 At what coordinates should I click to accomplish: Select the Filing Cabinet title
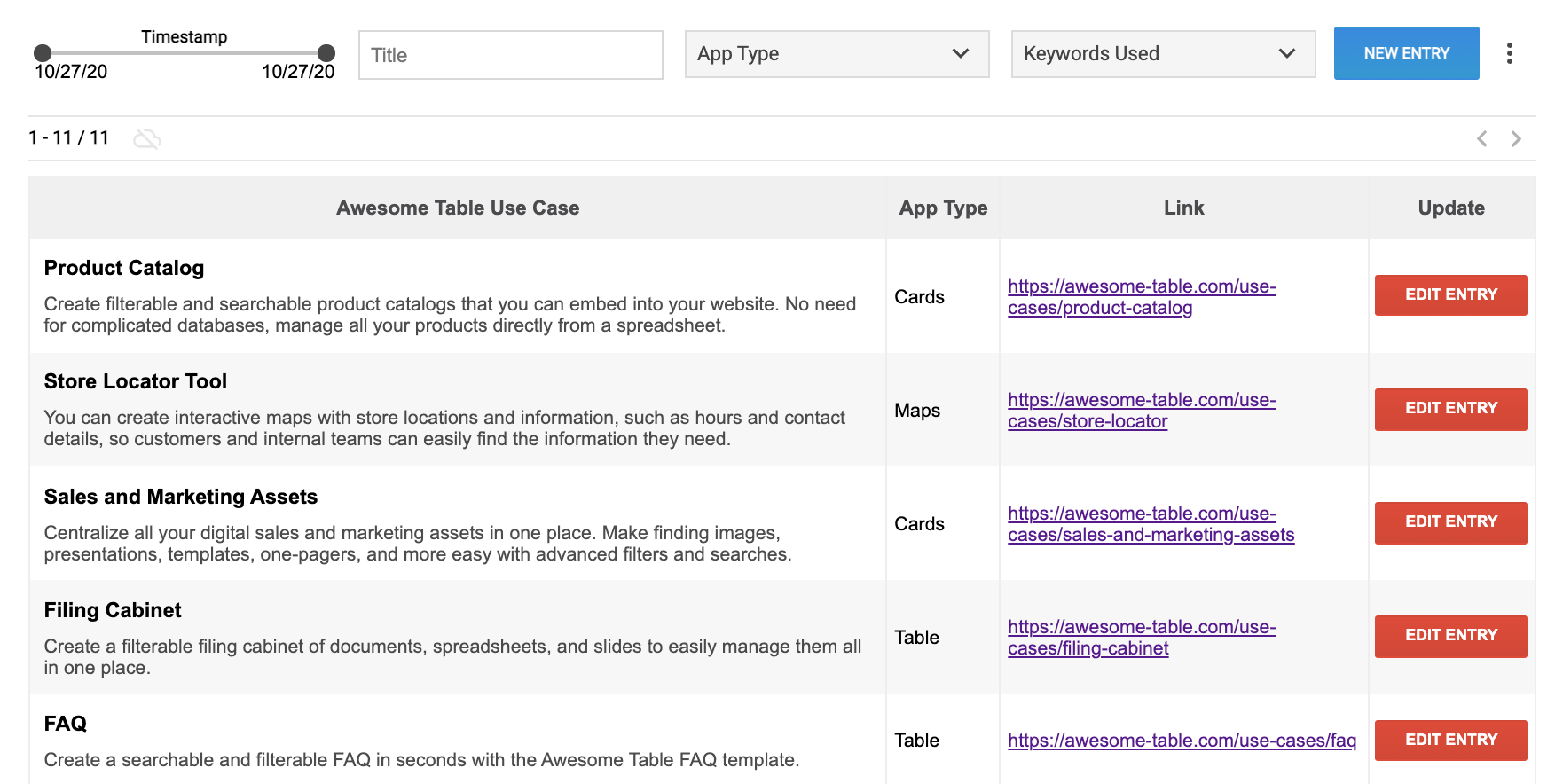click(113, 610)
